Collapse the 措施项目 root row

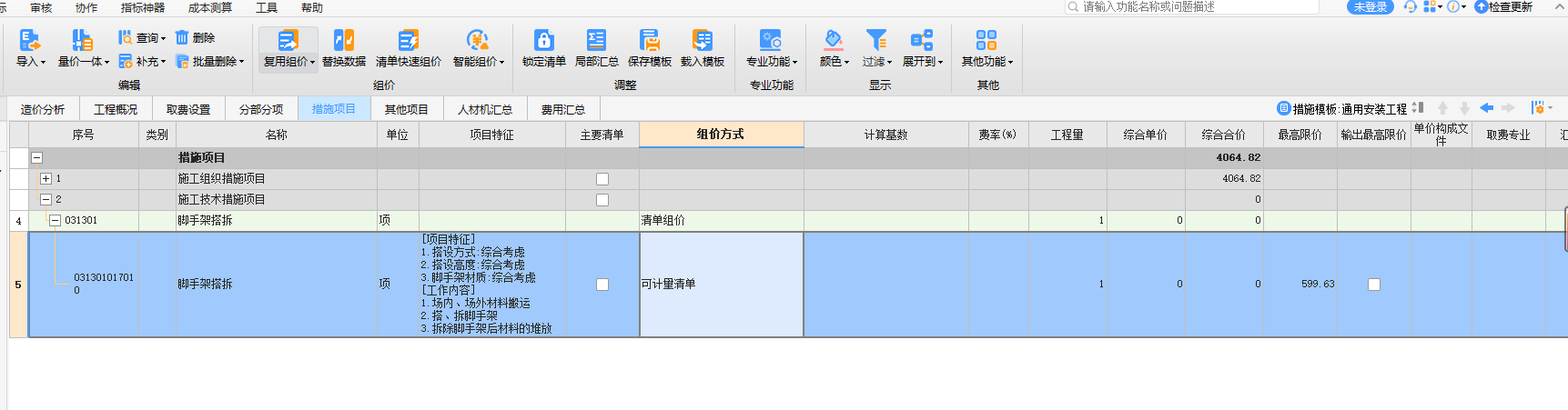(x=37, y=158)
